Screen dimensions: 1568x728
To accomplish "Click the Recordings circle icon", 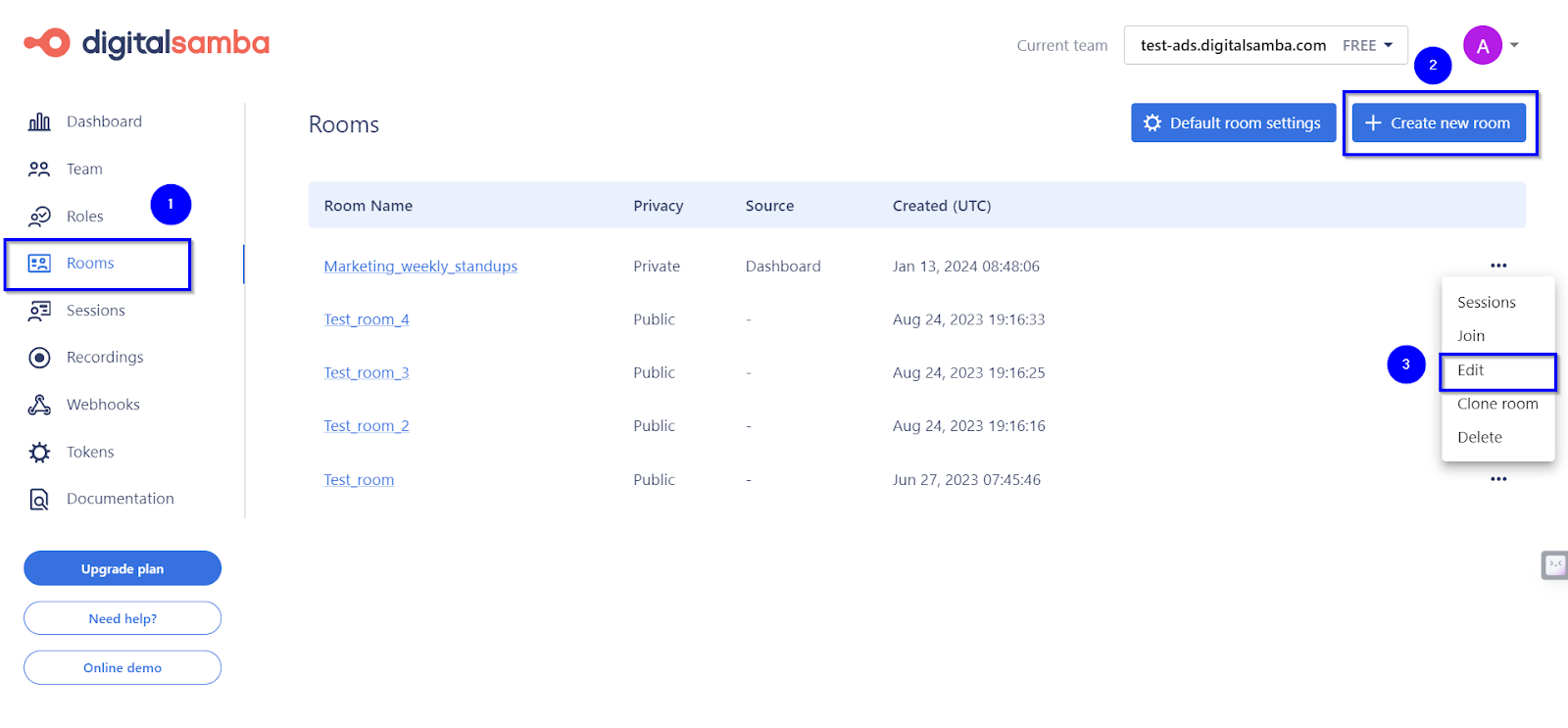I will tap(39, 358).
